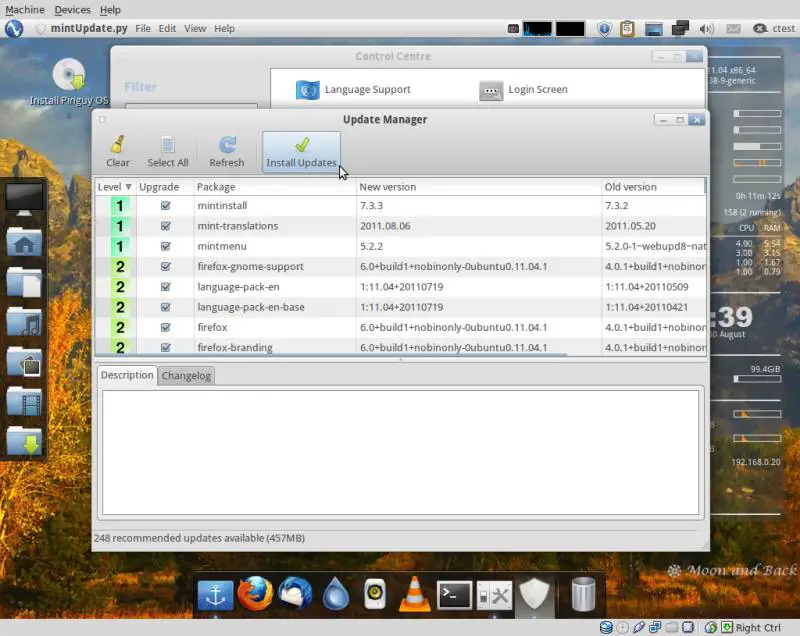
Task: Uncheck the language-pack-en-base upgrade checkbox
Action: point(165,307)
